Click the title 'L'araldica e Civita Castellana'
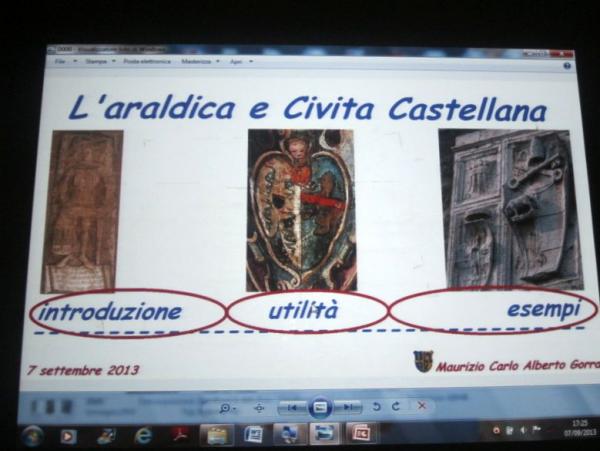 pyautogui.click(x=308, y=108)
